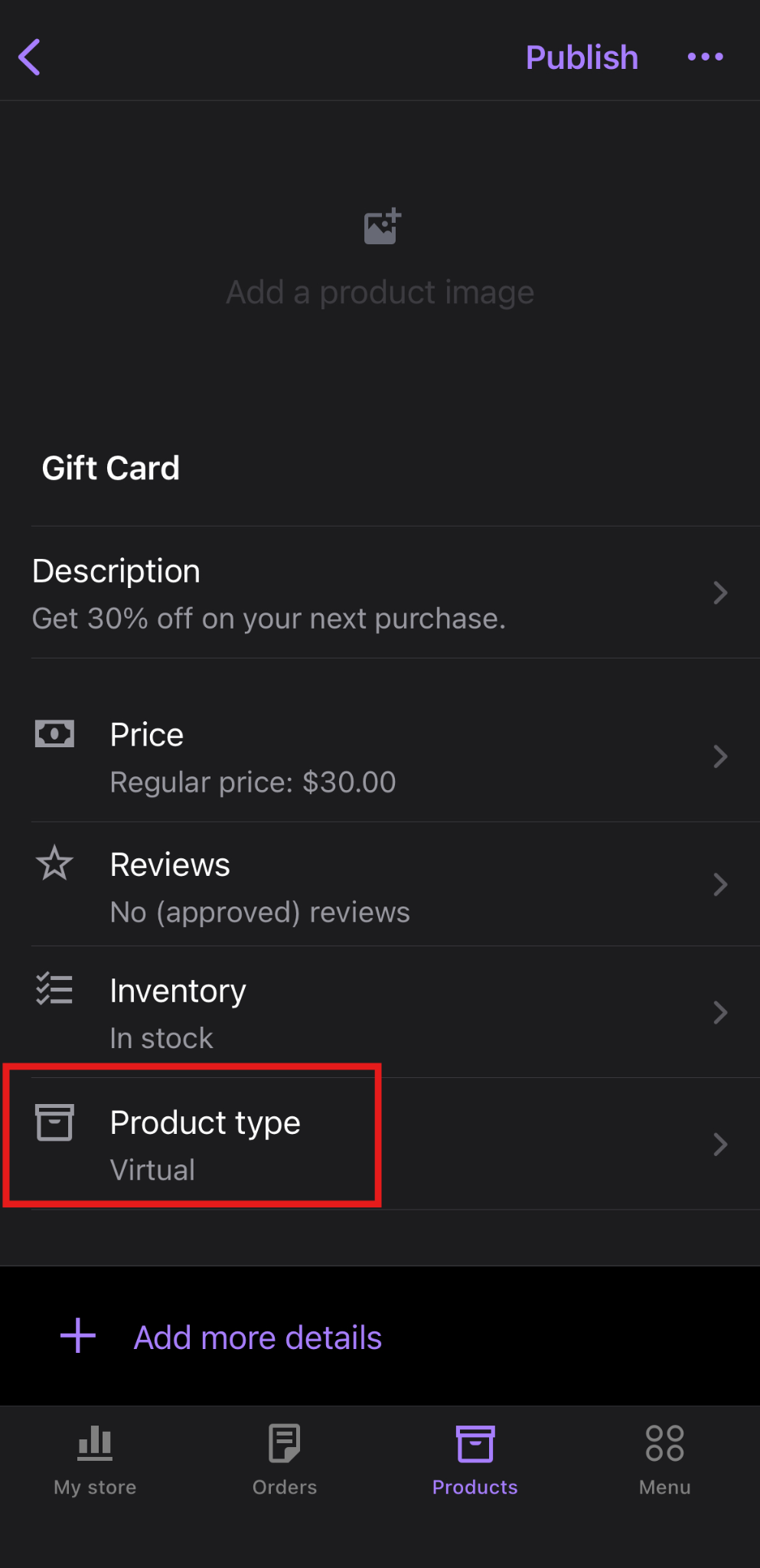Edit the Gift Card product title
Screen dimensions: 760x1568
[111, 468]
